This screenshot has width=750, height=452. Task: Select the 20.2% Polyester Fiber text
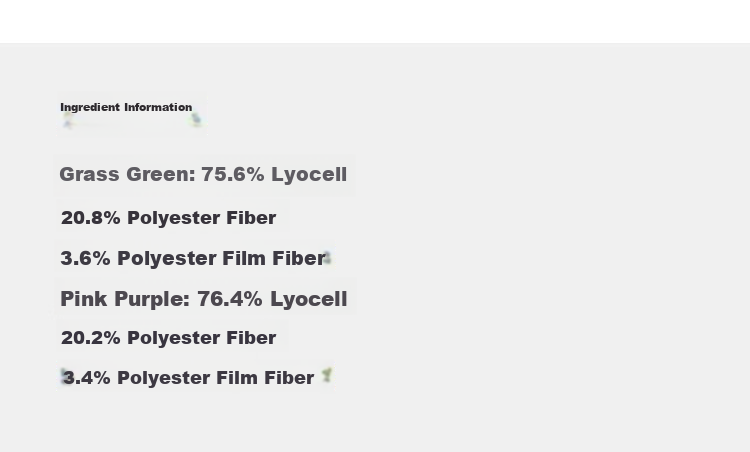coord(168,338)
